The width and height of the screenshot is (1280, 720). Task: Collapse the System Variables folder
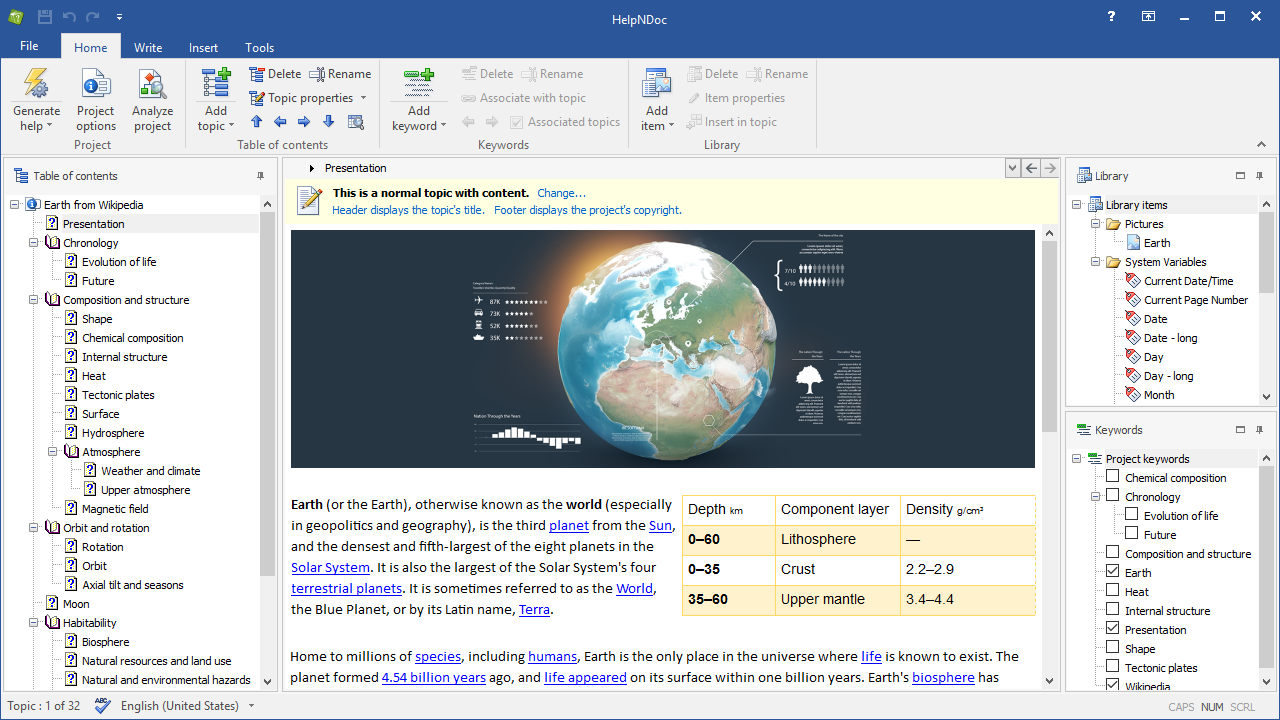[1095, 262]
